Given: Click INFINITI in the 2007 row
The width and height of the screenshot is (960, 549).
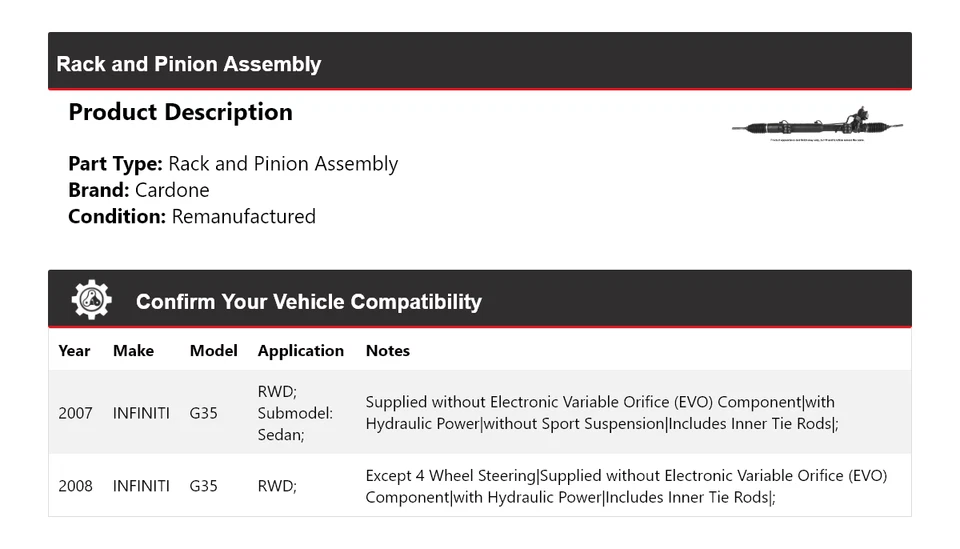Looking at the screenshot, I should pyautogui.click(x=141, y=412).
